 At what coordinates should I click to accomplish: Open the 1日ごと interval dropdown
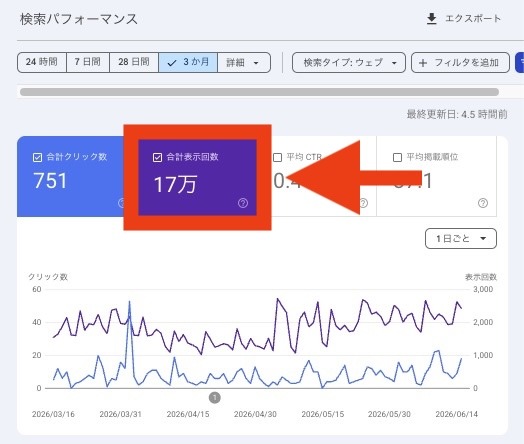pos(461,239)
